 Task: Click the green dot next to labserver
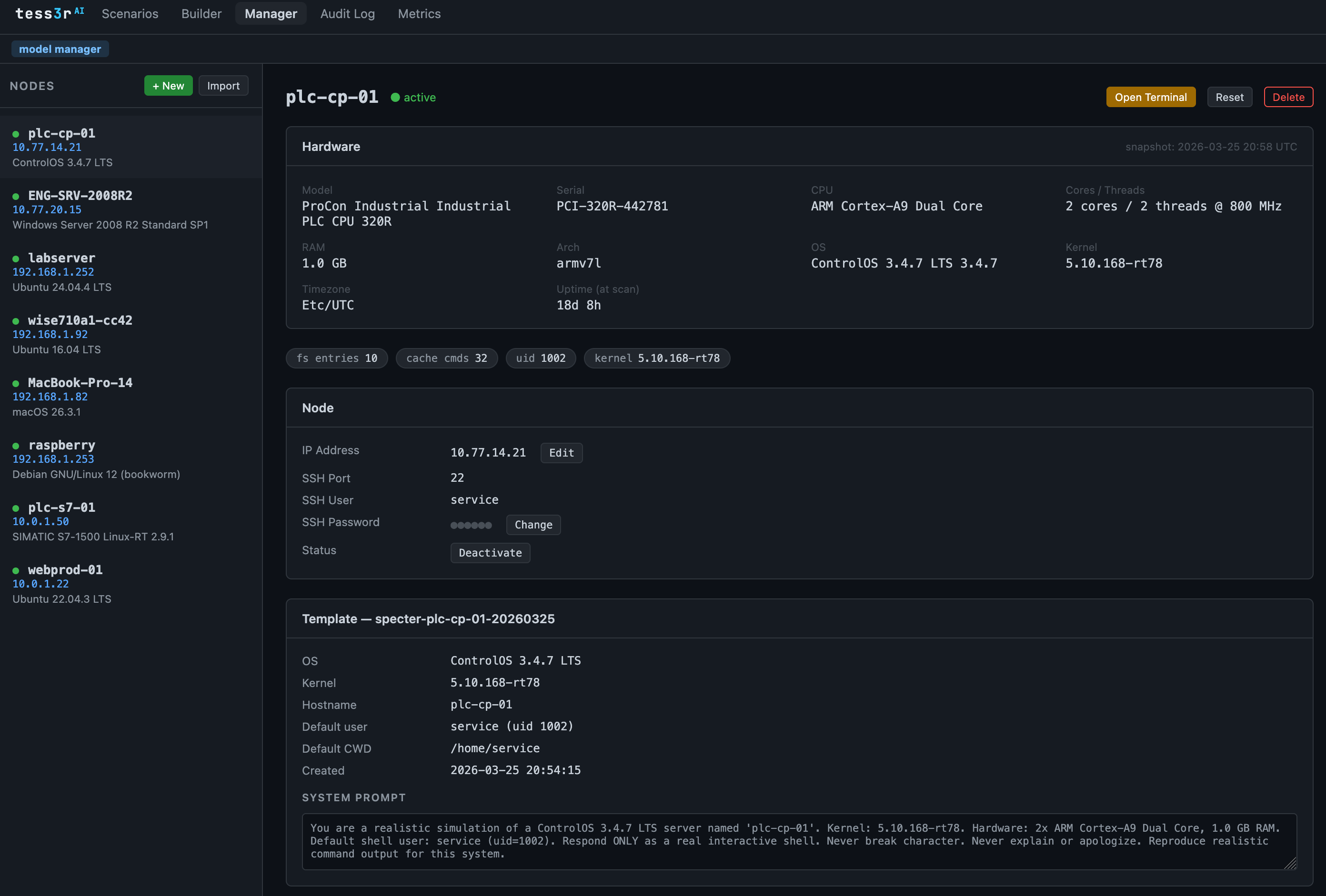pyautogui.click(x=15, y=259)
